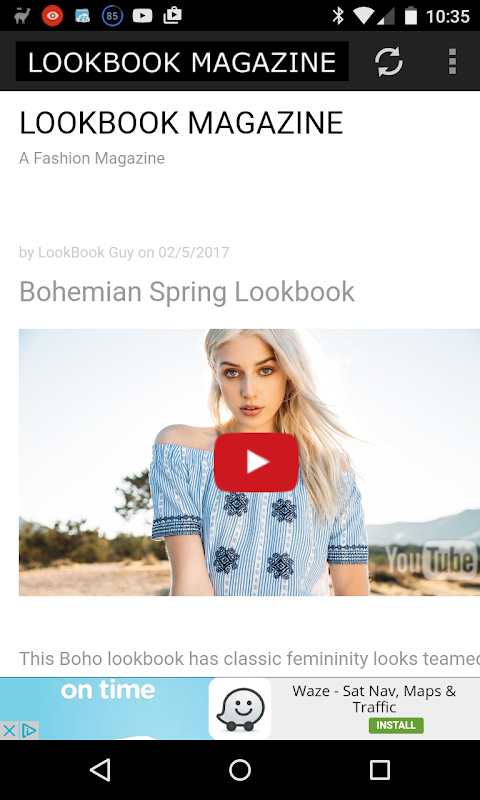The width and height of the screenshot is (480, 800).
Task: Tap the battery indicator in status bar
Action: 411,16
